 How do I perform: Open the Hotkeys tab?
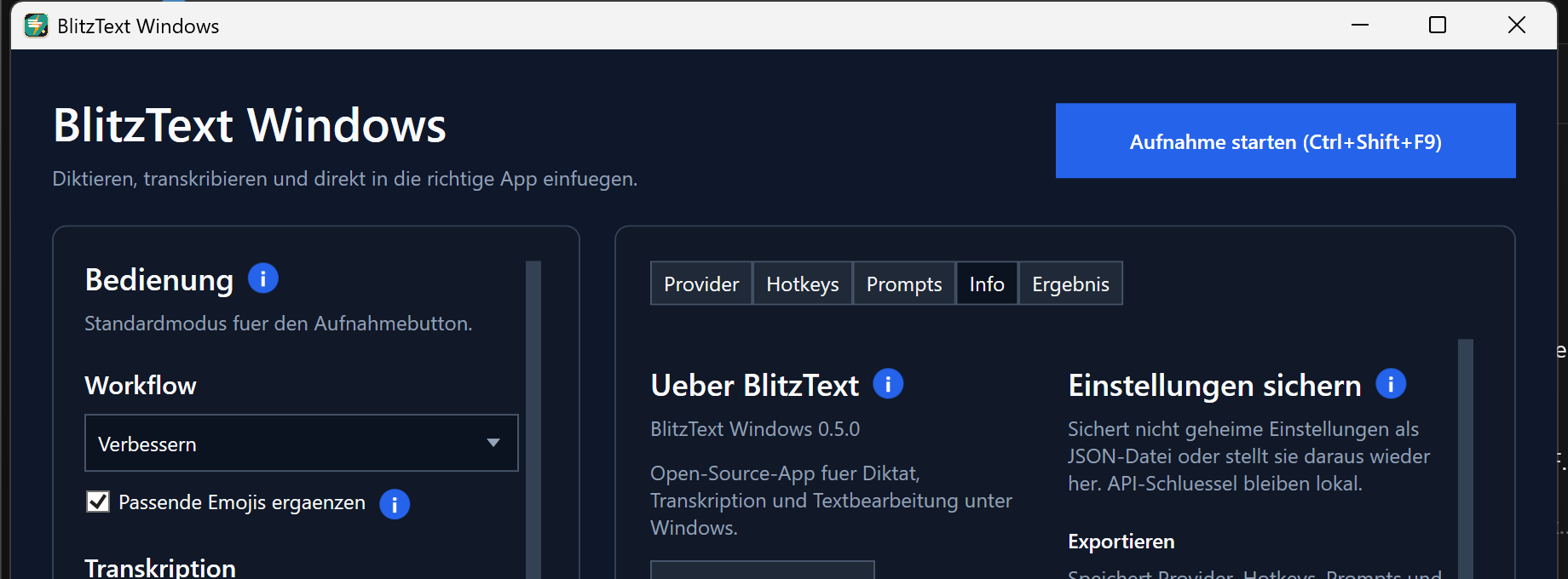(803, 284)
